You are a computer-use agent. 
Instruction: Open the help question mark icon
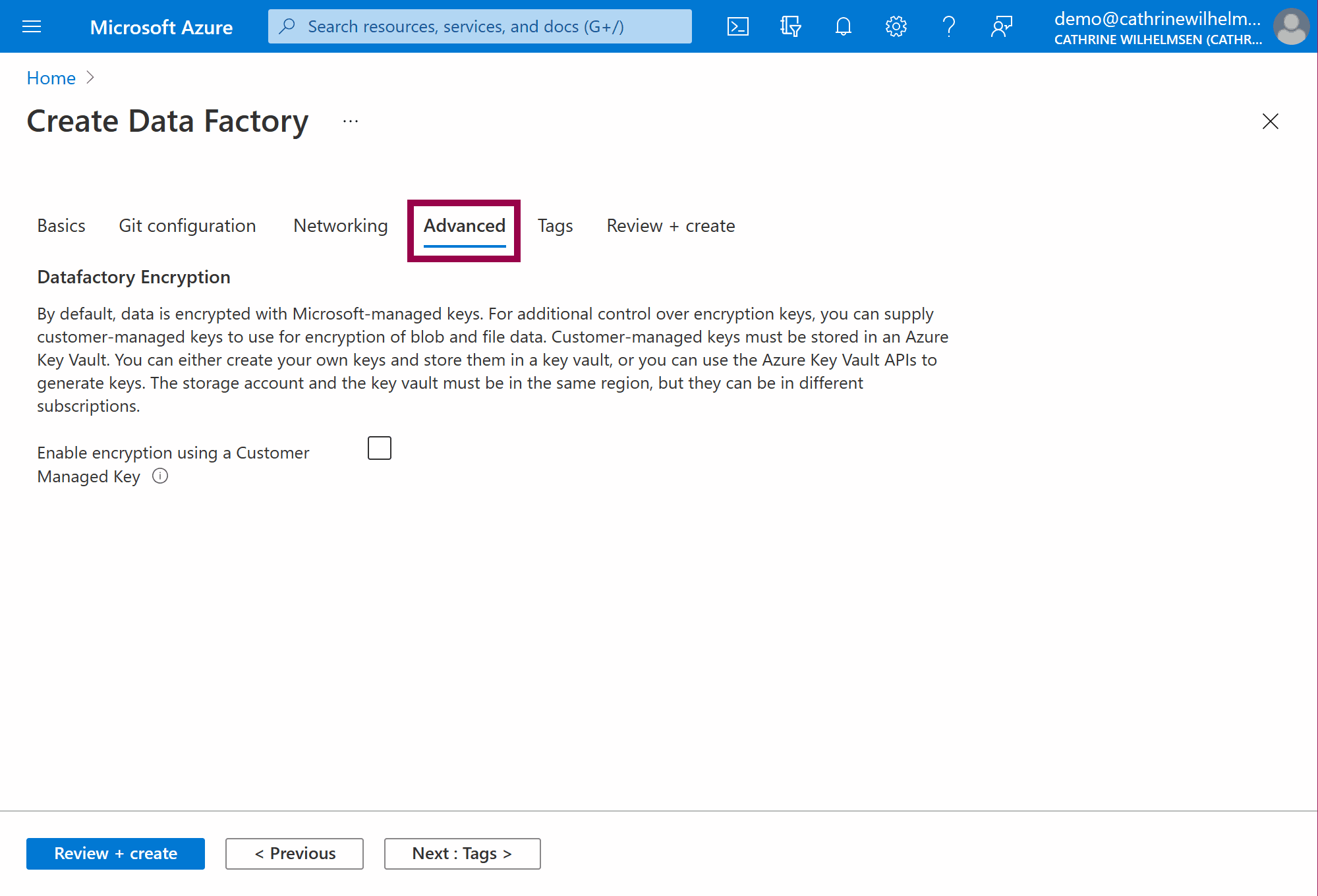948,26
